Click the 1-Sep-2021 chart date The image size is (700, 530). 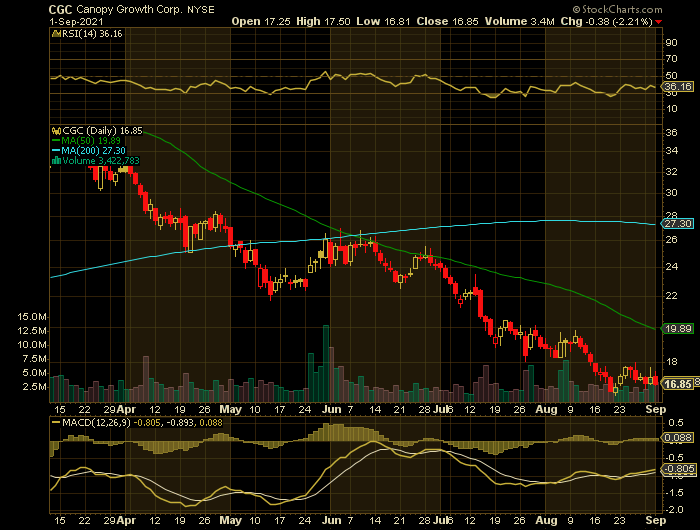[x=76, y=21]
